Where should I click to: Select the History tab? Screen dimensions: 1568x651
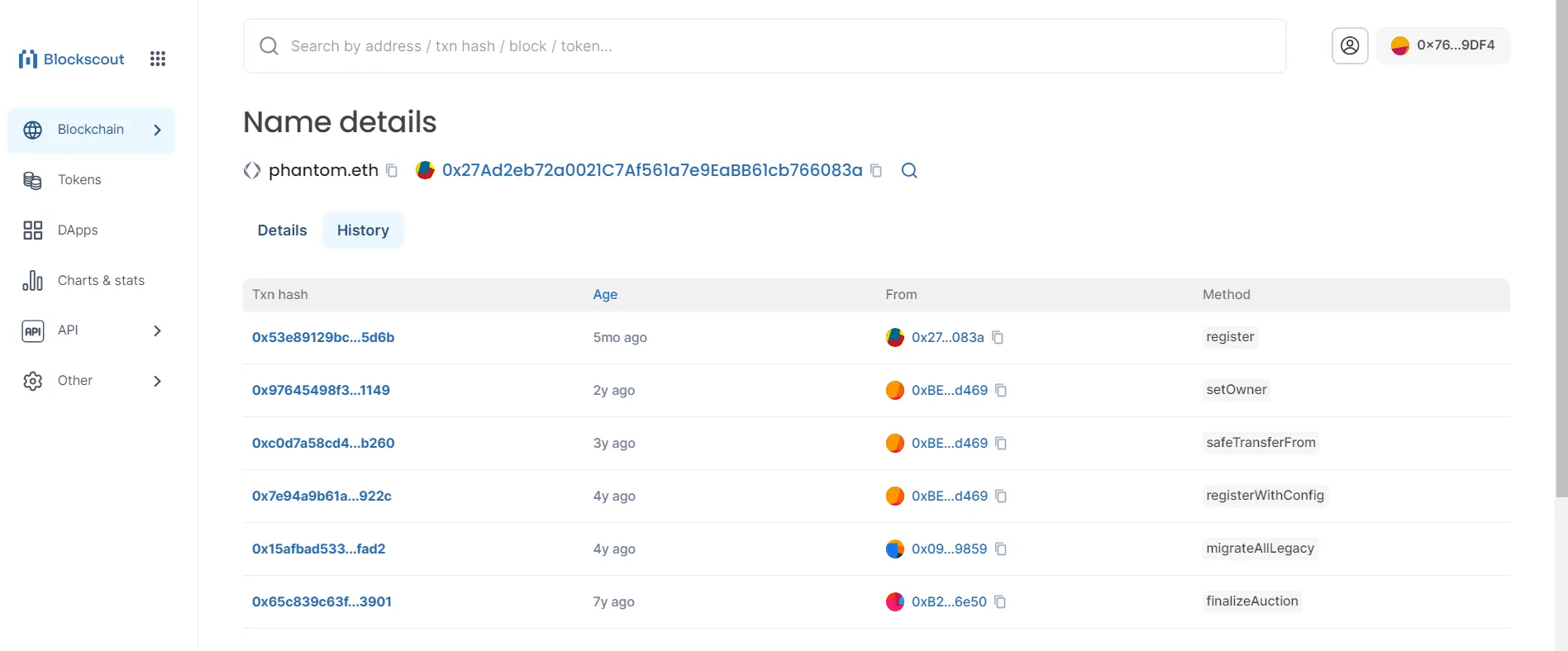coord(363,230)
